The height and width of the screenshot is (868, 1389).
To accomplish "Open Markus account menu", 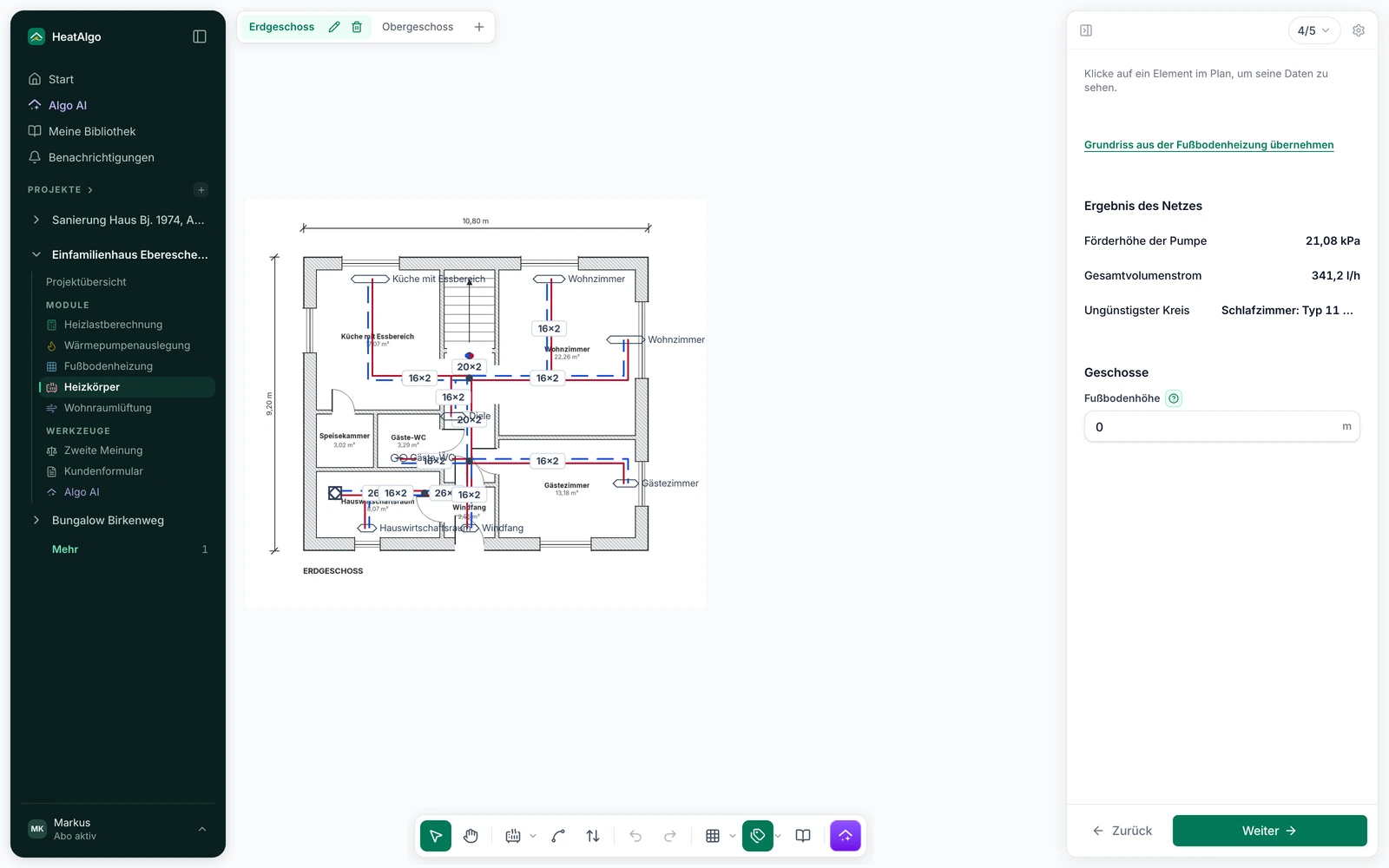I will (118, 829).
